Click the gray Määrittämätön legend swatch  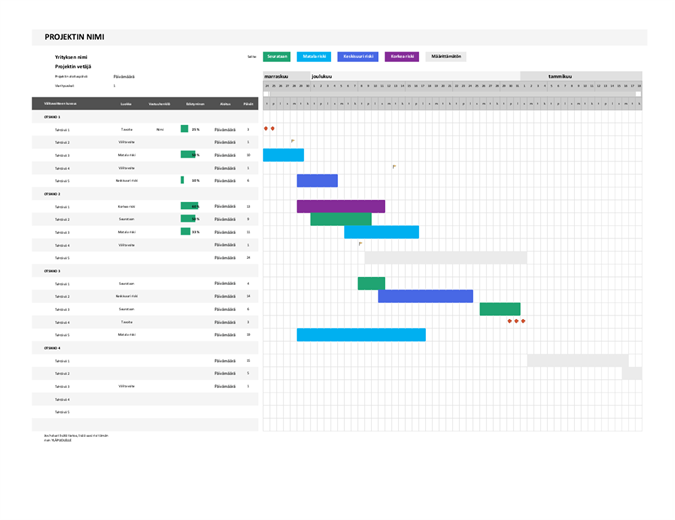446,56
